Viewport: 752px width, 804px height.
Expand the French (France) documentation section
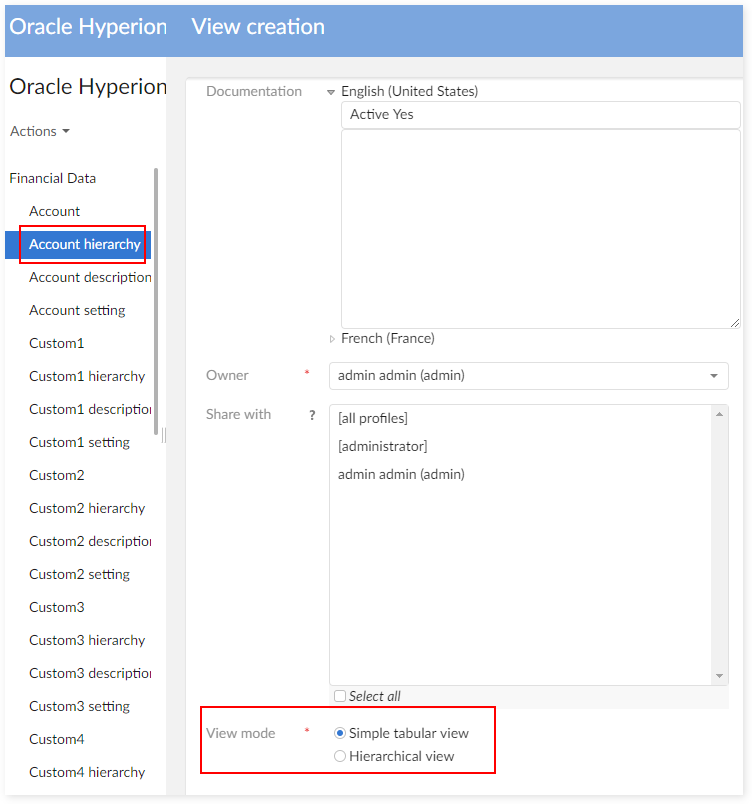point(332,339)
